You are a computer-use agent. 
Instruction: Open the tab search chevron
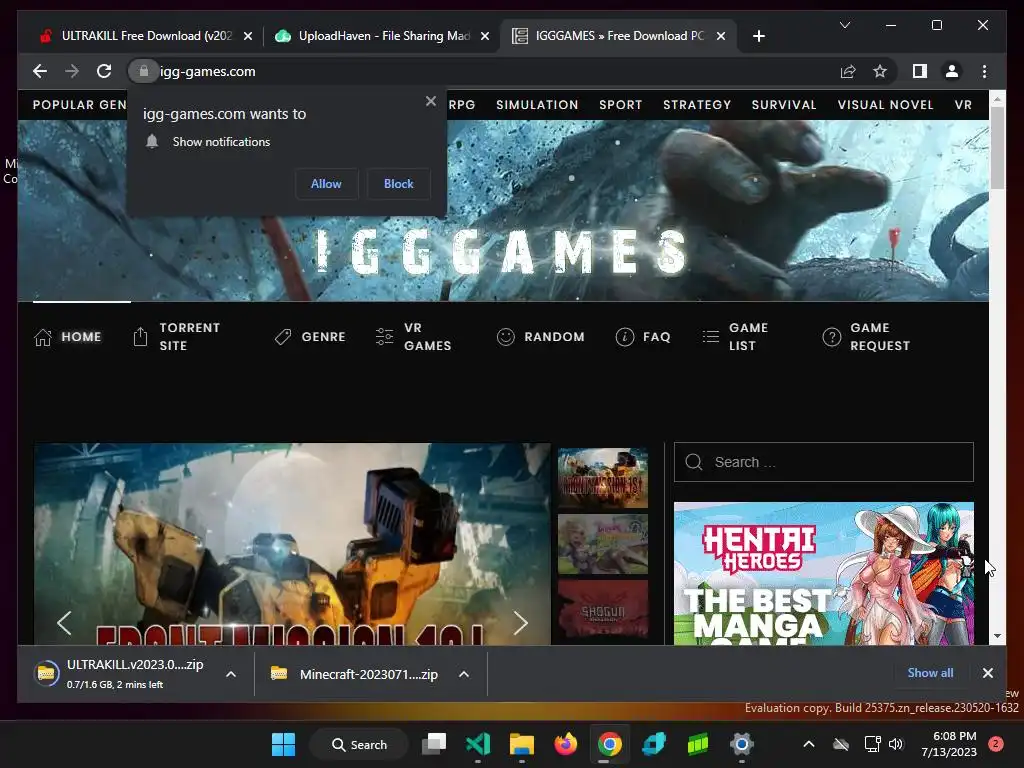click(844, 25)
